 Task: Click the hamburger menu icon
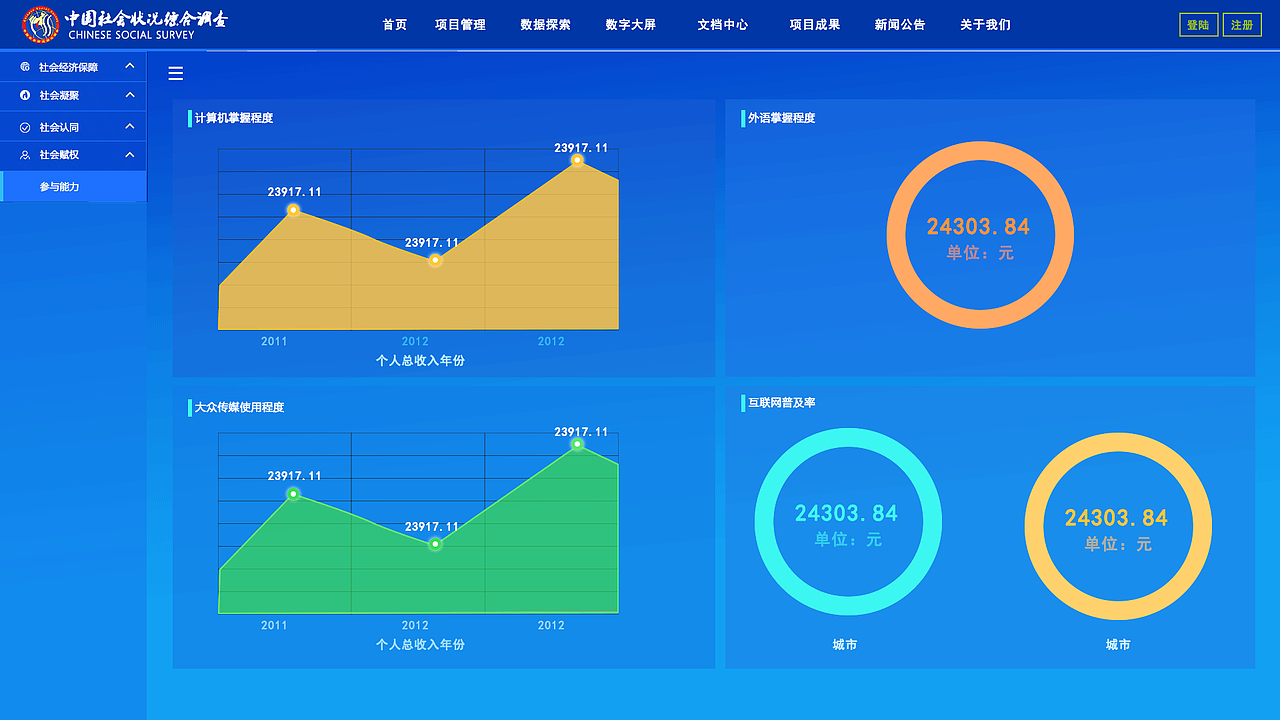point(175,73)
